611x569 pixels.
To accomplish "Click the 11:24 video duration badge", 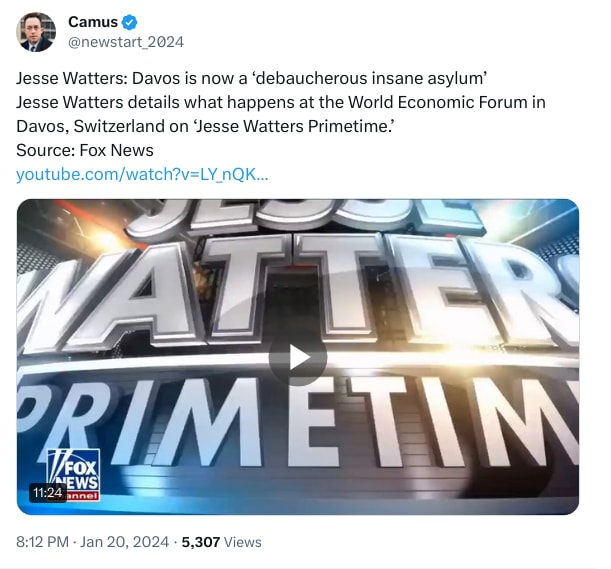I will 48,493.
